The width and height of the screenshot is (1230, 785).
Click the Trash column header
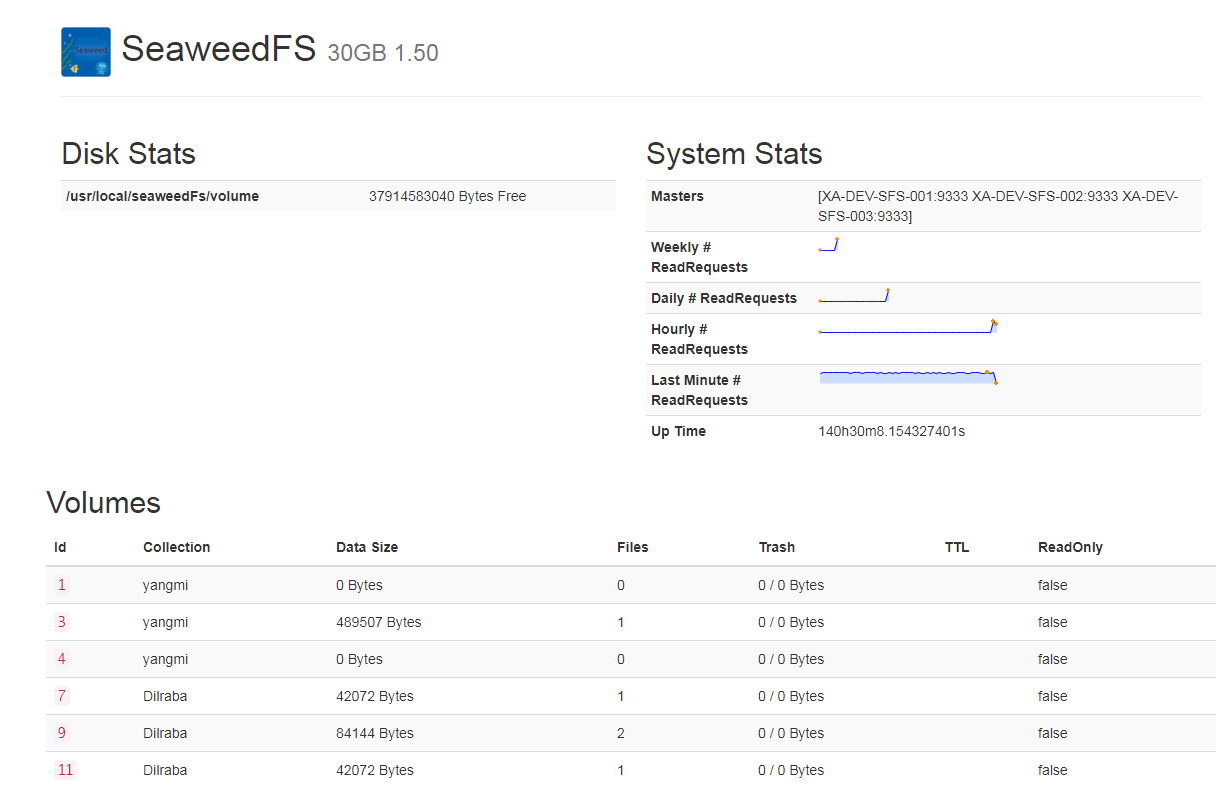777,547
